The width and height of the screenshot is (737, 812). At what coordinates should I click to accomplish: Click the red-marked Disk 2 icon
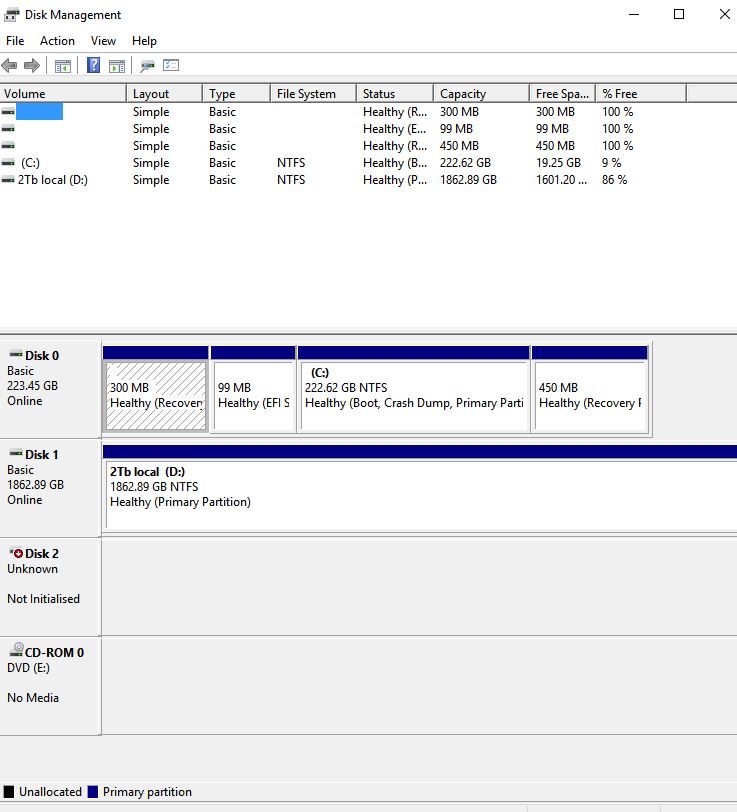pyautogui.click(x=16, y=553)
